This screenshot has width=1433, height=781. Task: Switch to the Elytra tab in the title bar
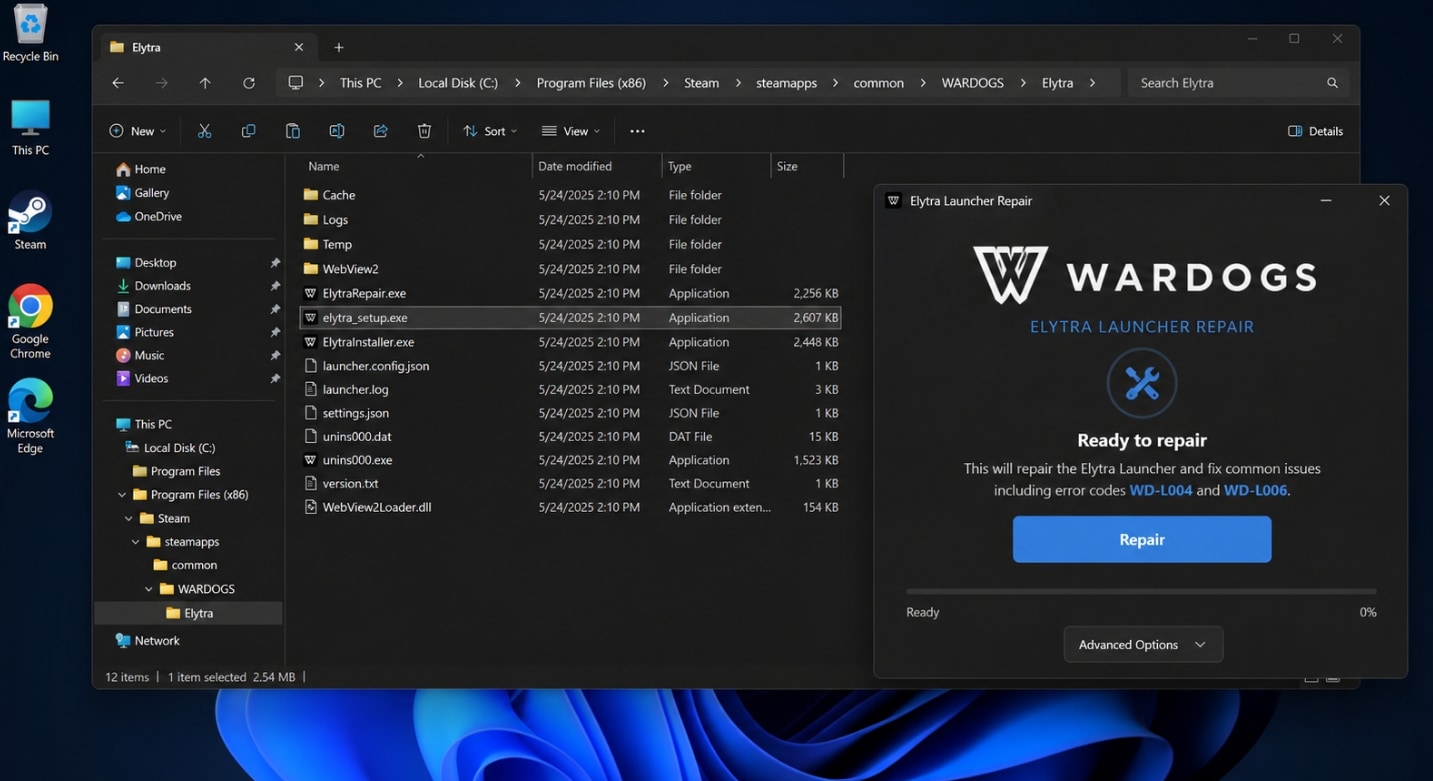pyautogui.click(x=207, y=47)
